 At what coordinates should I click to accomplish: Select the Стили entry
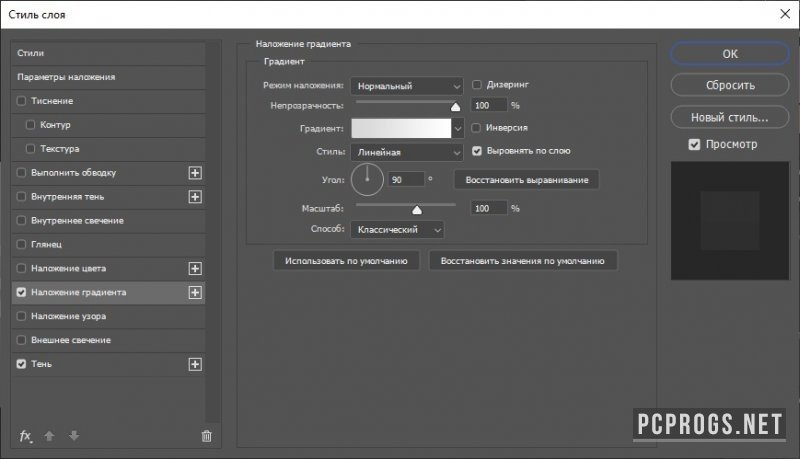[108, 53]
